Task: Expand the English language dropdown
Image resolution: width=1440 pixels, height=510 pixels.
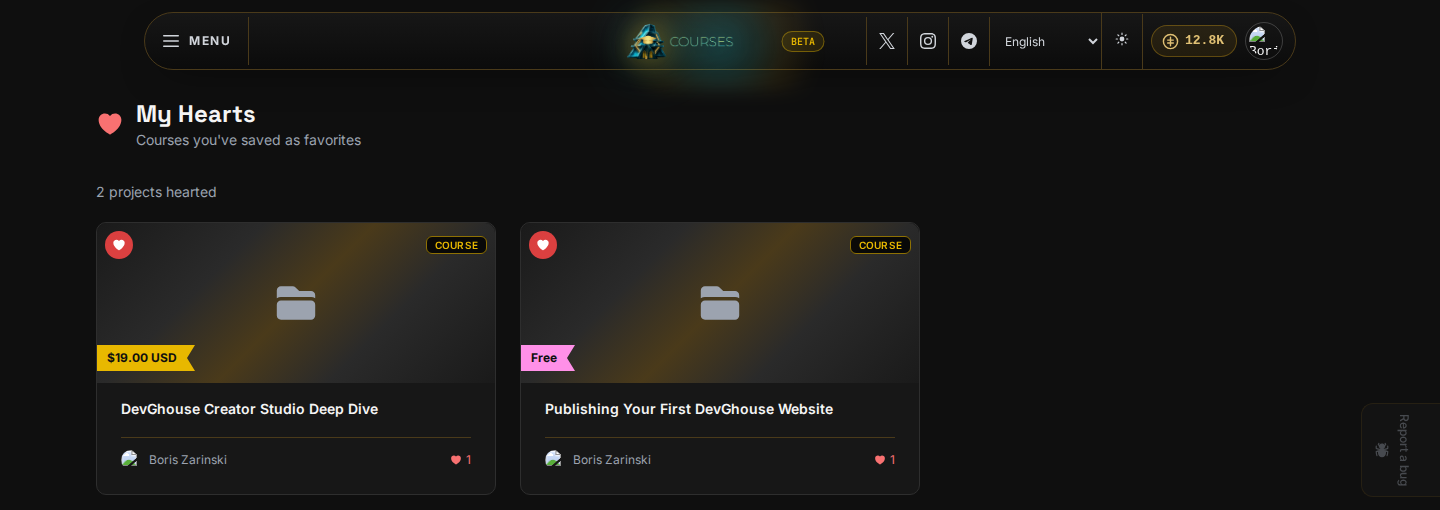Action: pos(1050,41)
